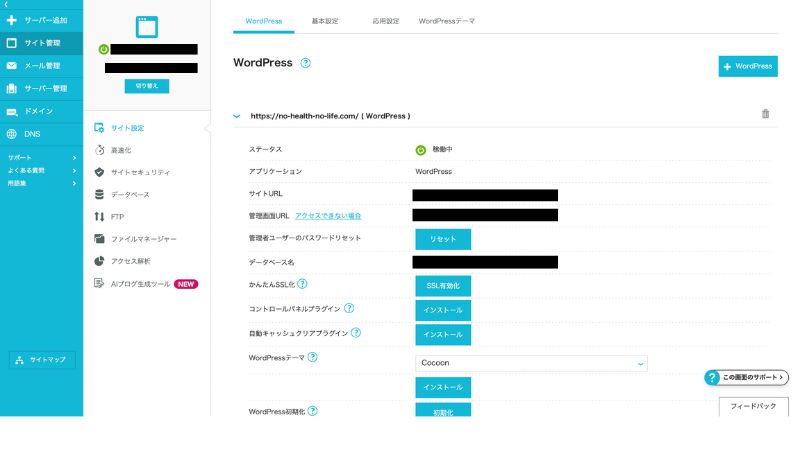Click the ドメイン sidebar icon

(x=11, y=112)
